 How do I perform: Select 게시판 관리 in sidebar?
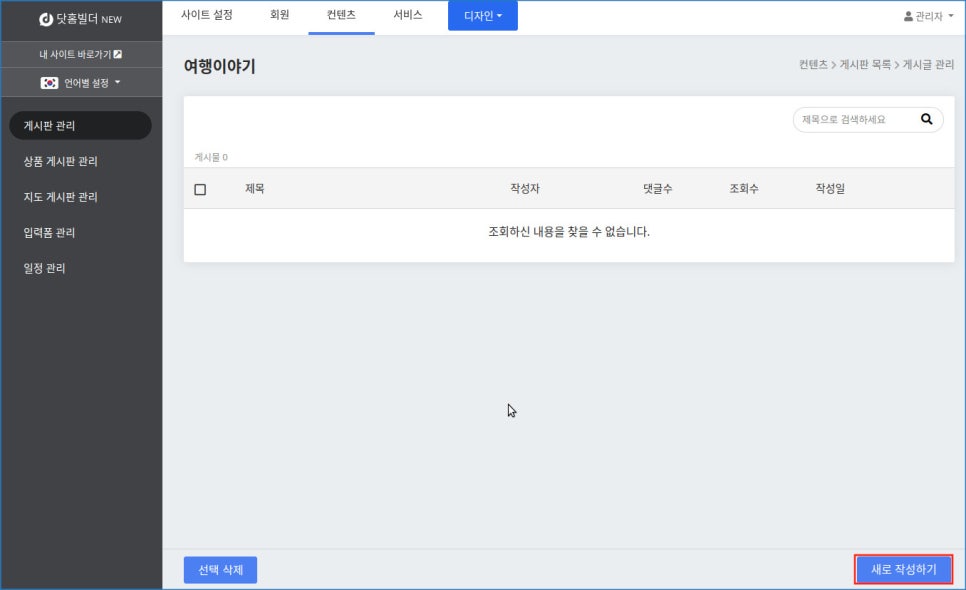80,126
